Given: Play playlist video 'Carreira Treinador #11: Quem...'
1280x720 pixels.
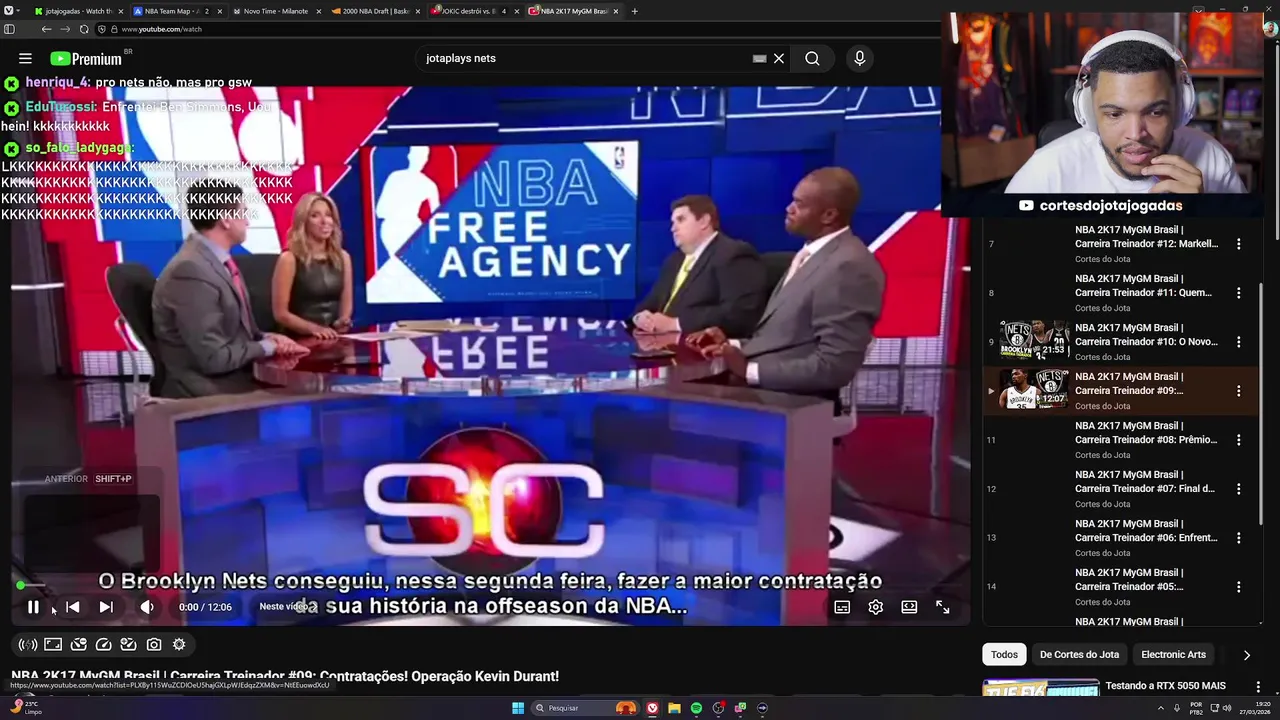Looking at the screenshot, I should coord(1143,285).
